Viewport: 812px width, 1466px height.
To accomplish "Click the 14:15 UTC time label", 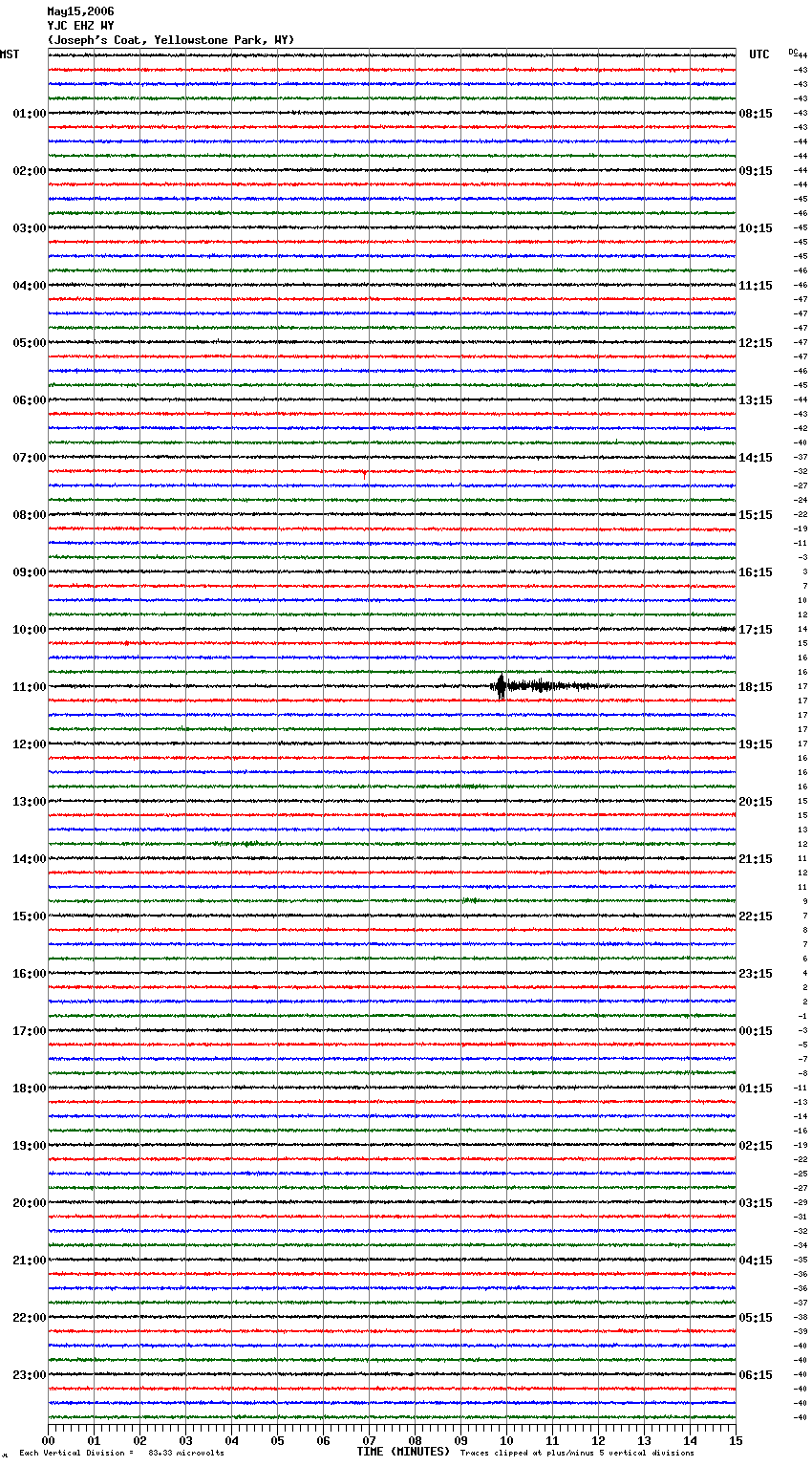I will tap(756, 458).
